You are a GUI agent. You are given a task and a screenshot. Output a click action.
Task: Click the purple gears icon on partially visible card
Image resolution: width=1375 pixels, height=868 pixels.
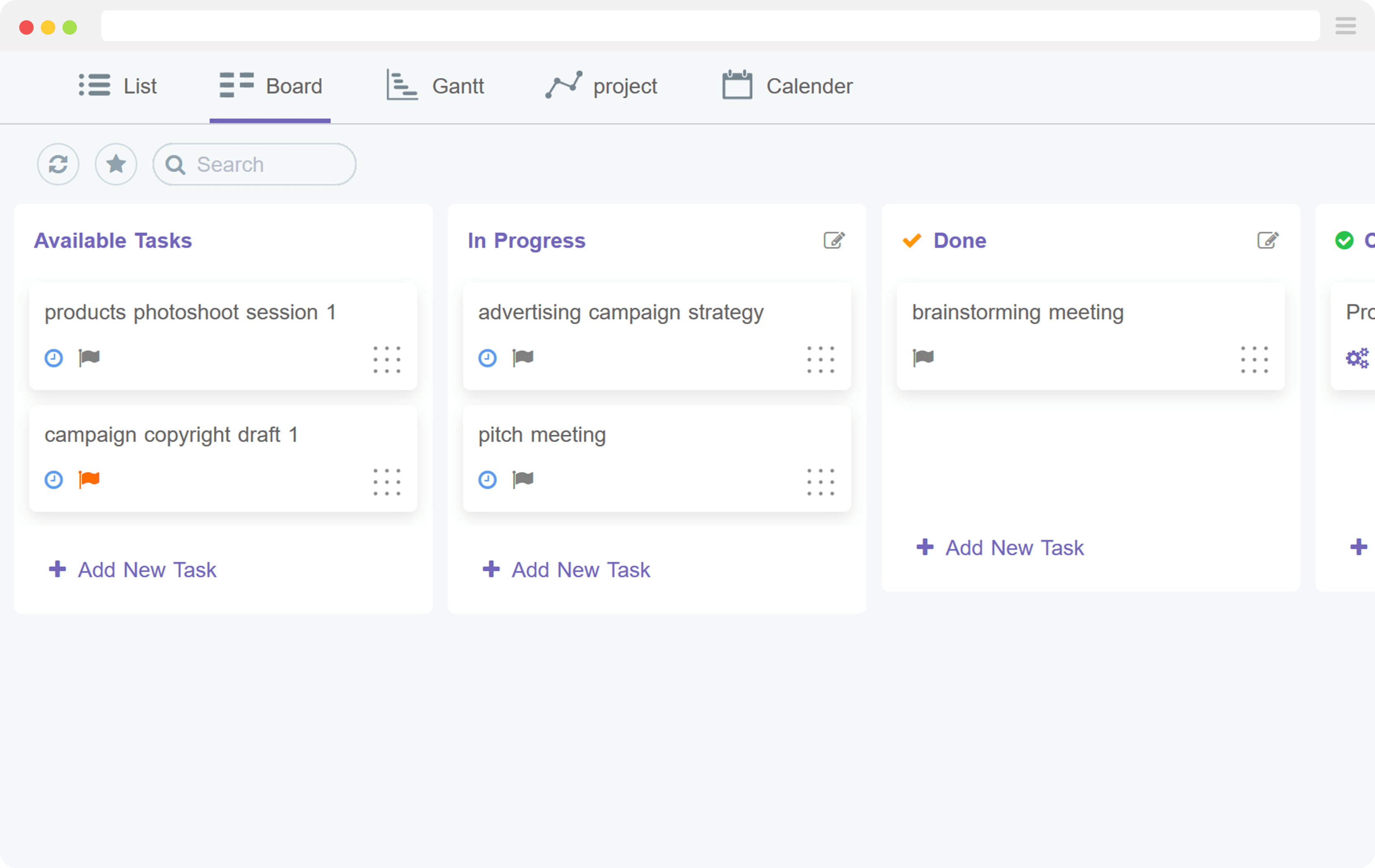click(1357, 358)
